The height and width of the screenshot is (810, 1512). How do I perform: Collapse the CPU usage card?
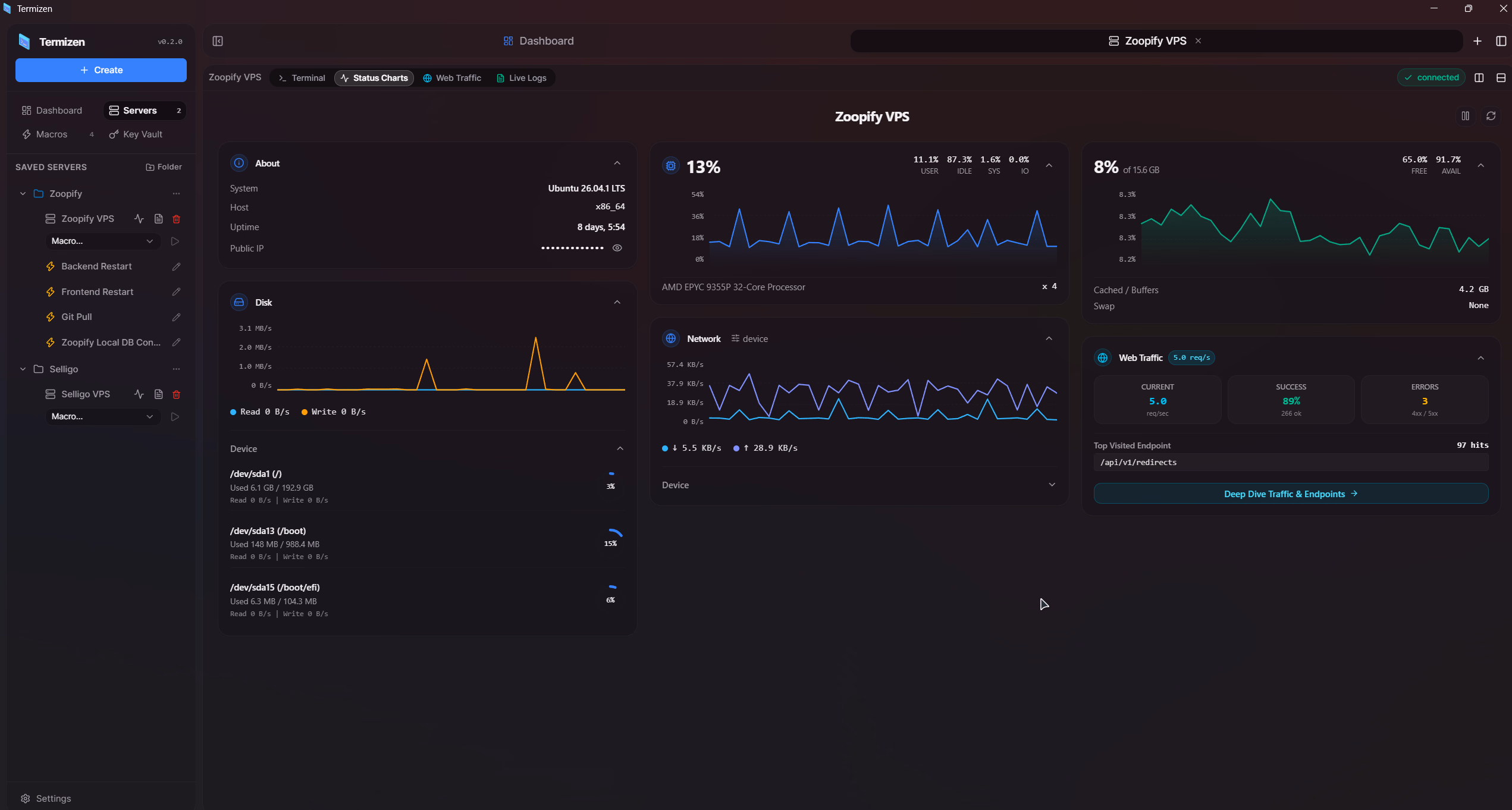[x=1049, y=165]
